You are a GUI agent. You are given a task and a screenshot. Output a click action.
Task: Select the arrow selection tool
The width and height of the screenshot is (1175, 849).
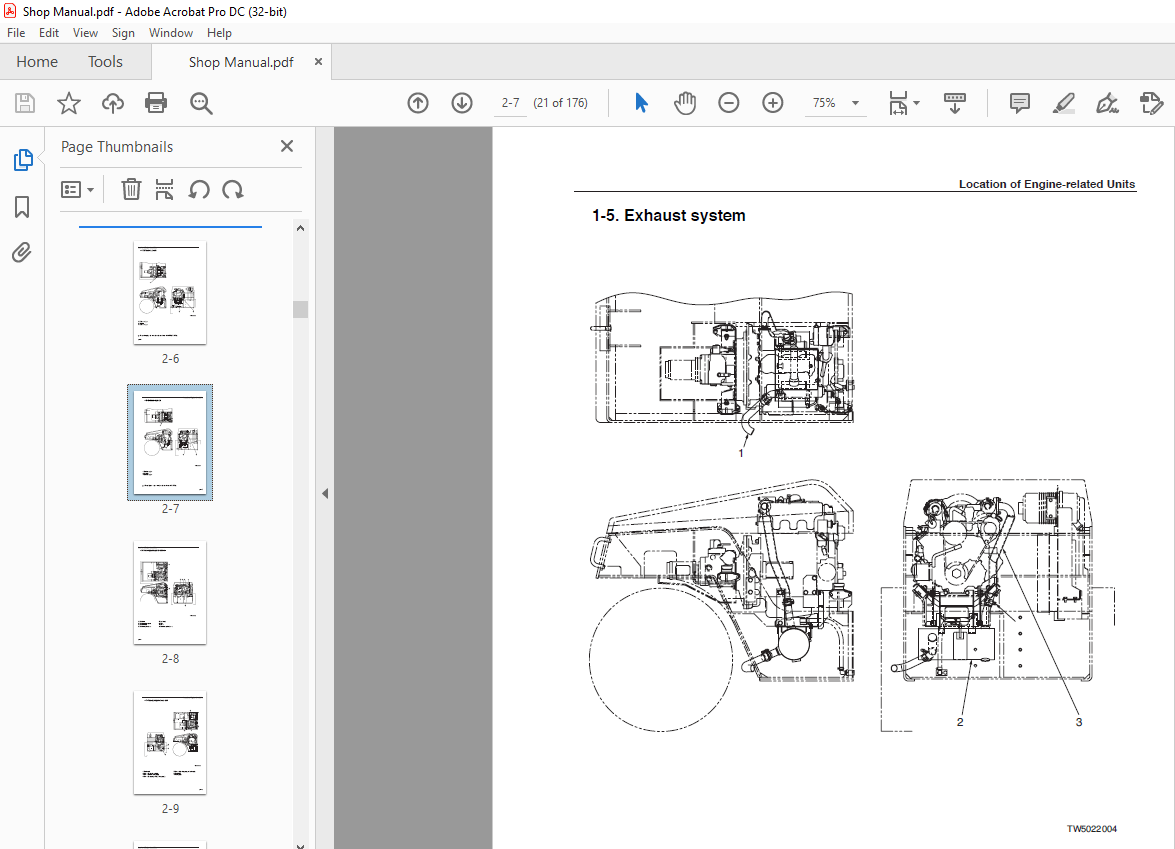tap(641, 103)
